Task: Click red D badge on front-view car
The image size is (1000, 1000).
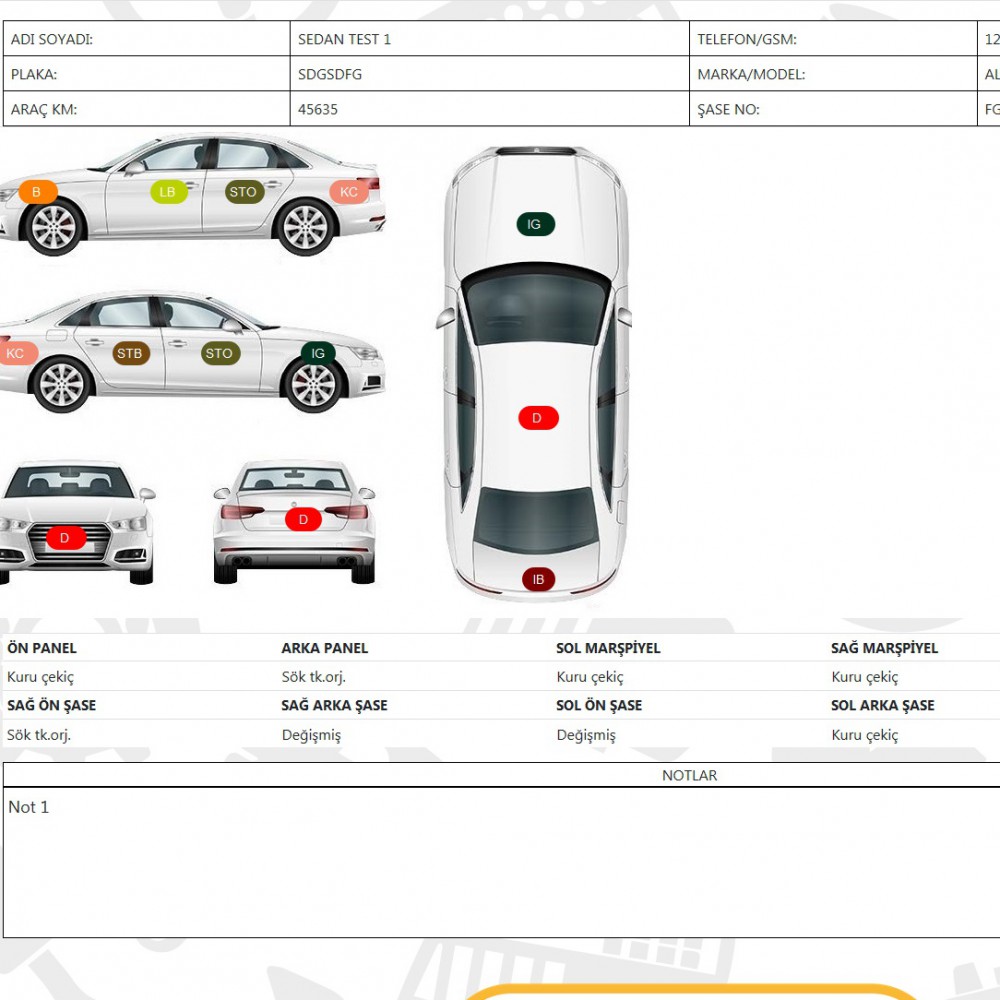Action: (65, 538)
